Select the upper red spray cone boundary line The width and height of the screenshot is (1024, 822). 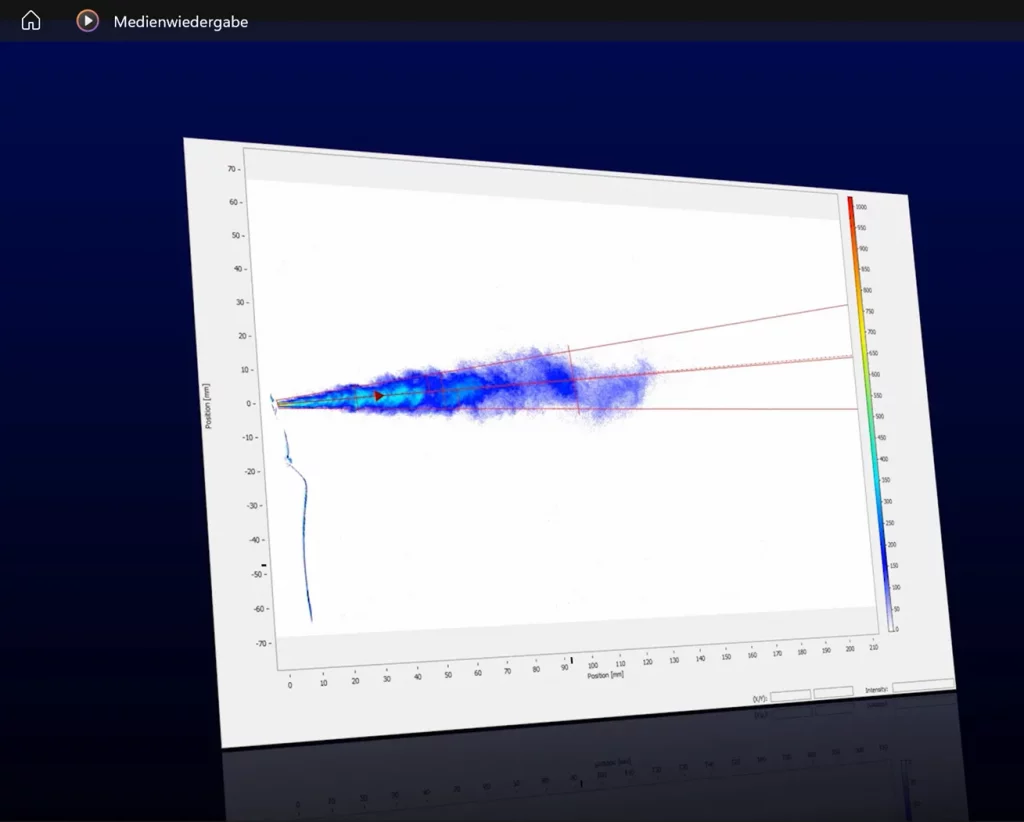coord(700,329)
